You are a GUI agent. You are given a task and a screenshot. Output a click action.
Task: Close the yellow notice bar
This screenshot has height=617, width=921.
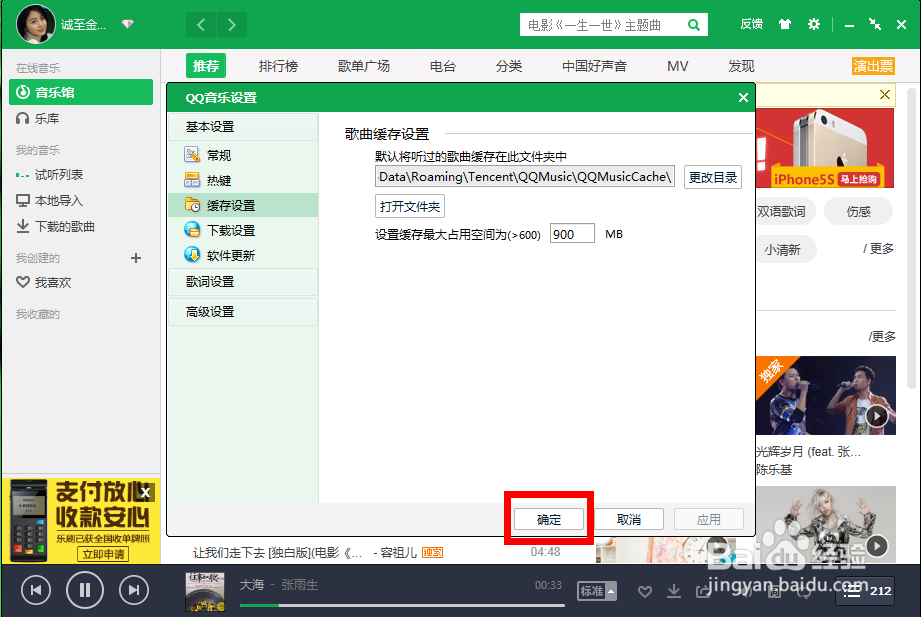[885, 95]
